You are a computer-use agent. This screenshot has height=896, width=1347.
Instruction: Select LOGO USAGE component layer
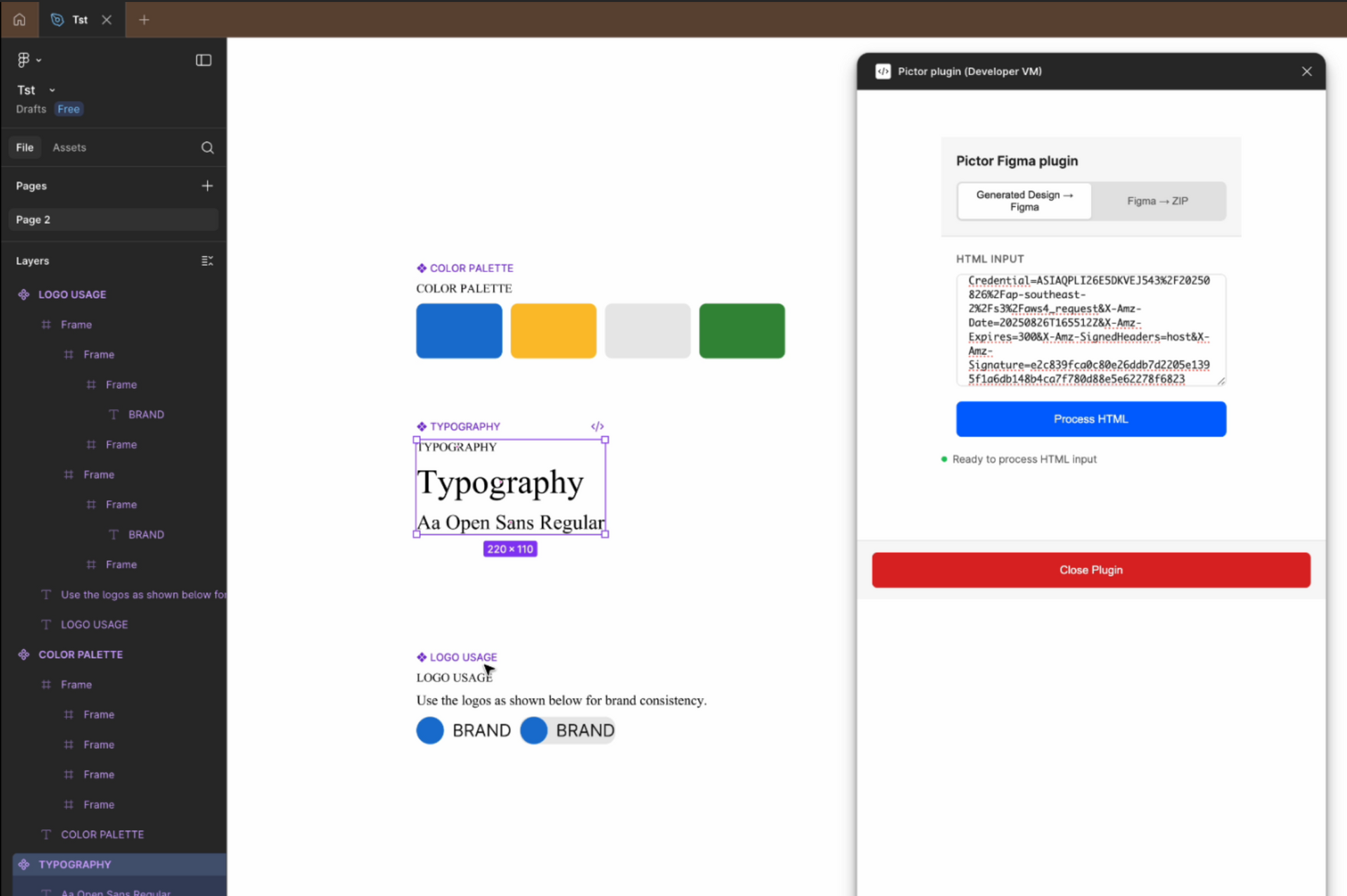click(72, 295)
